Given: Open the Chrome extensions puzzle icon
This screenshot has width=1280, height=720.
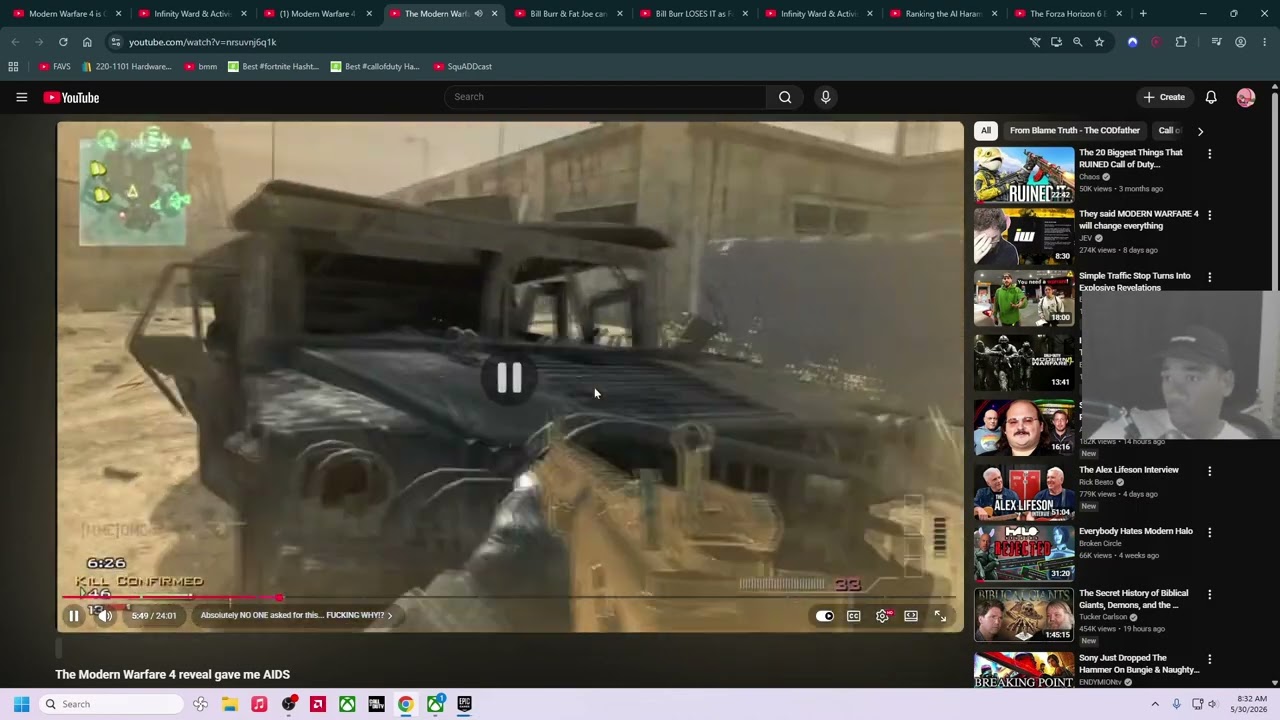Looking at the screenshot, I should [1181, 42].
